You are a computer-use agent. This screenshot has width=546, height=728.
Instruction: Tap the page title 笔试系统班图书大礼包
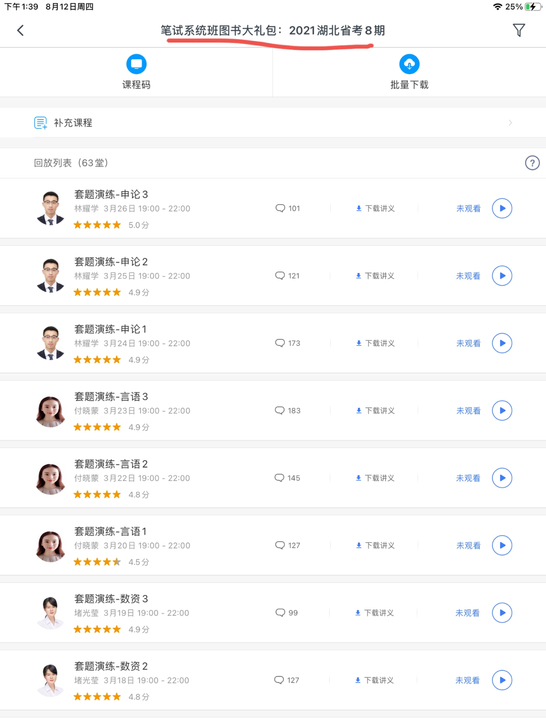273,31
